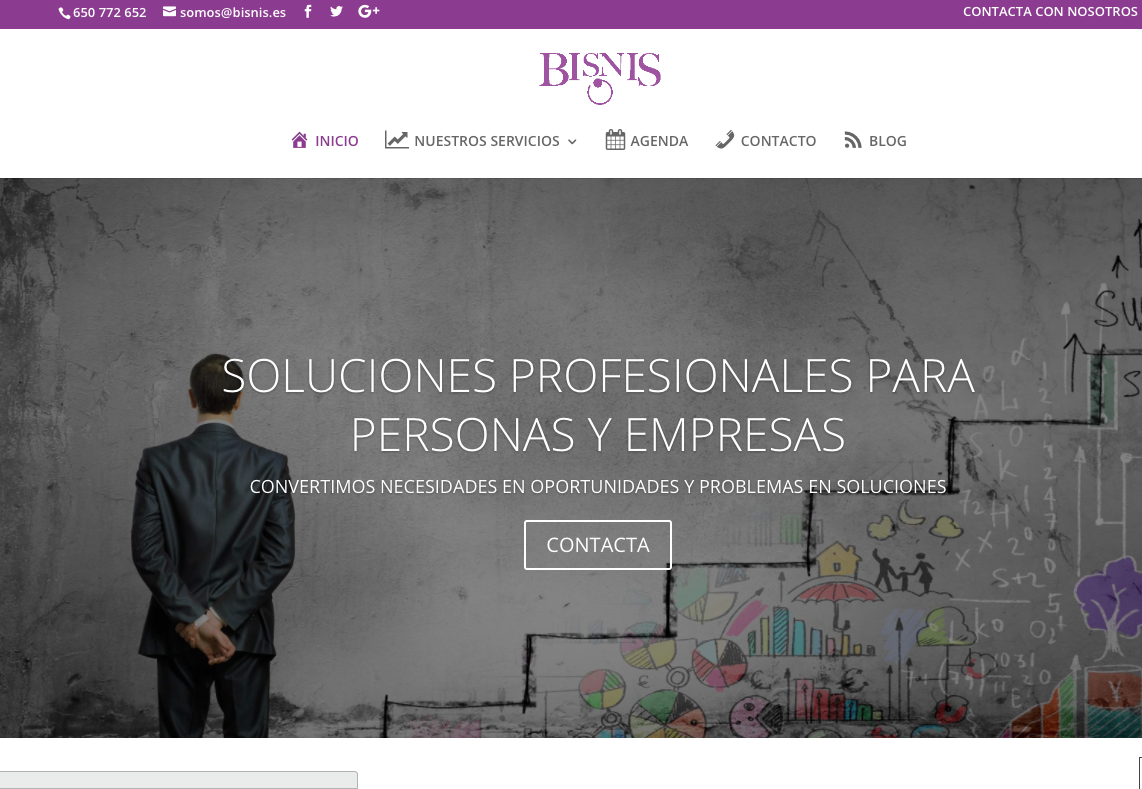Click the 650 772 652 phone number
Screen dimensions: 1142x789
click(x=109, y=12)
